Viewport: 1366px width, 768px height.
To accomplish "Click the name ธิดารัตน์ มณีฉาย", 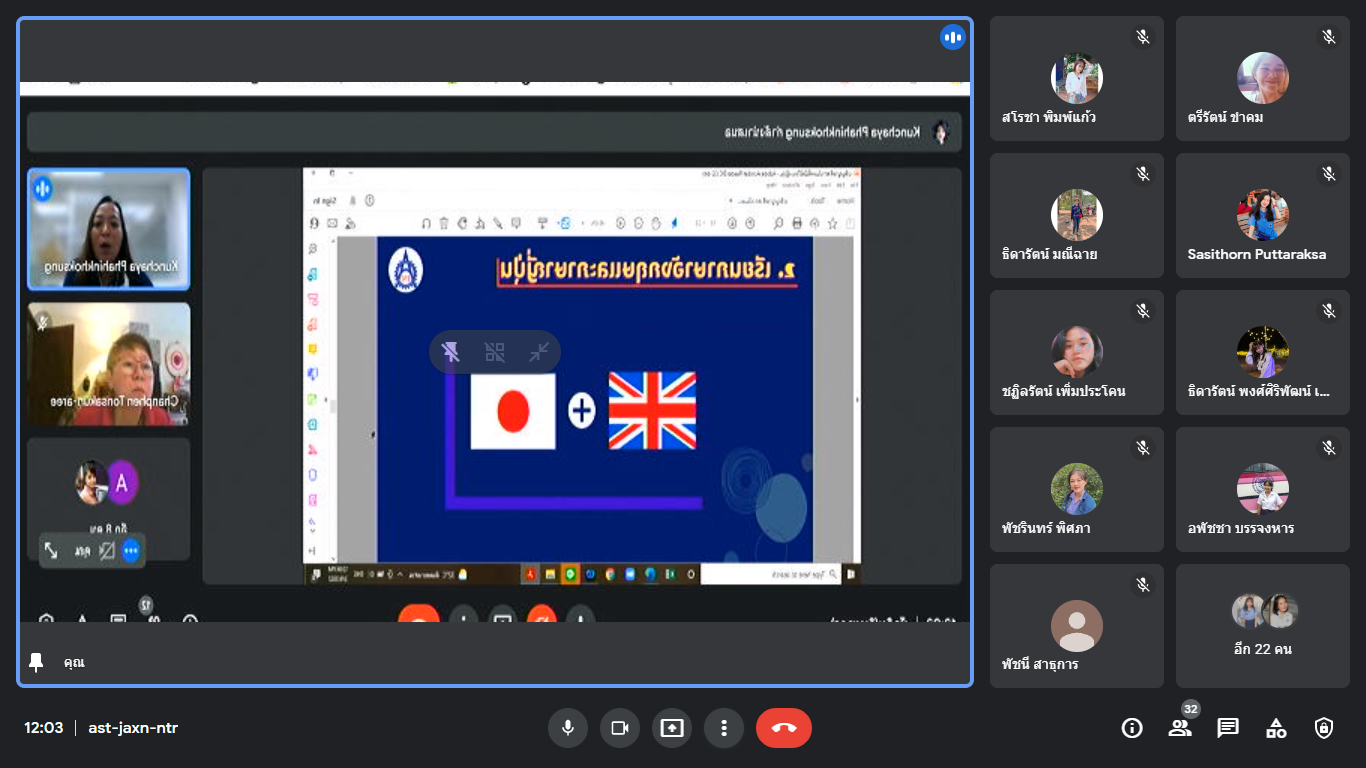I will click(1050, 254).
